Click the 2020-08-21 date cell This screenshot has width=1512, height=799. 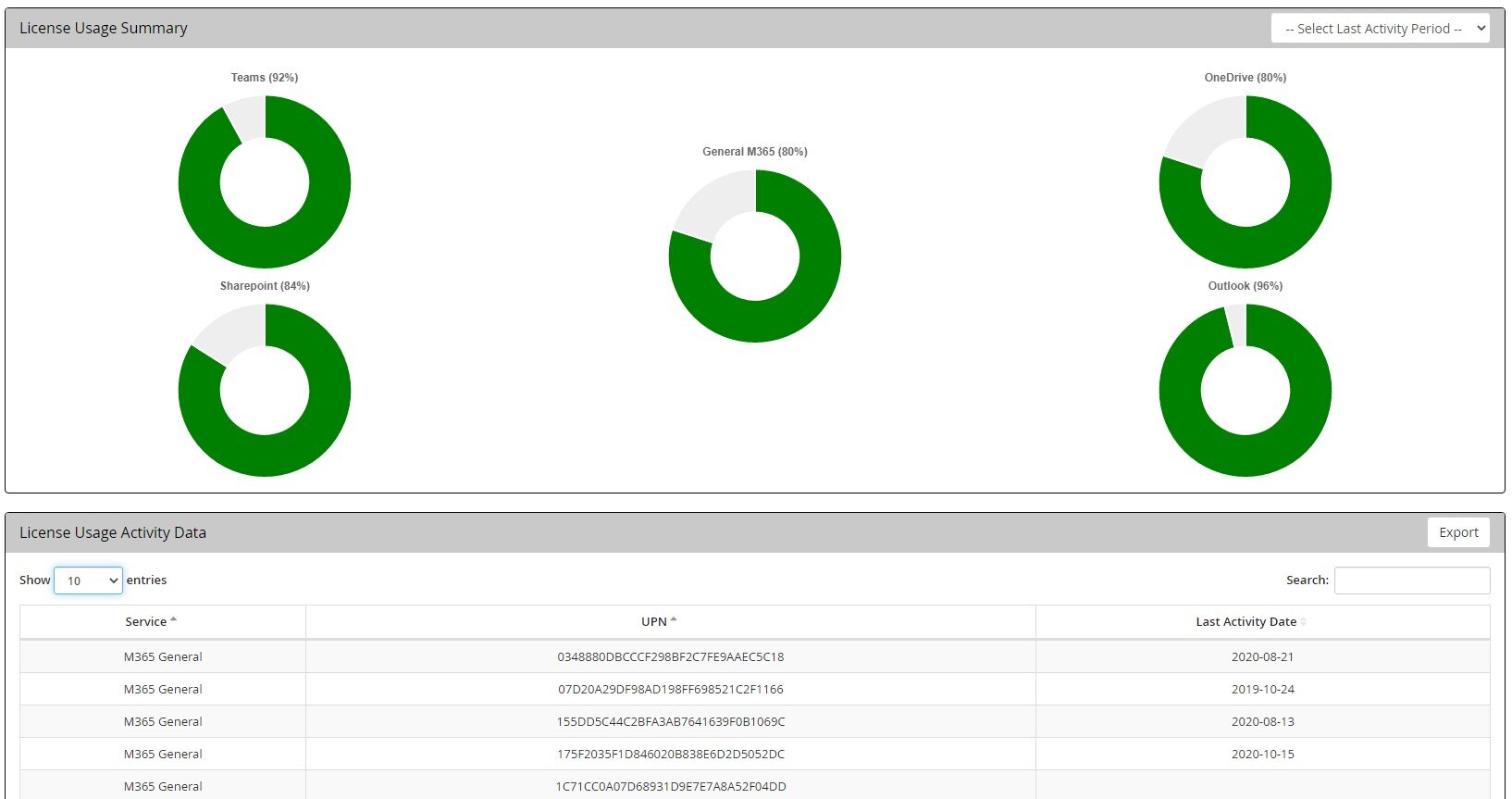coord(1262,657)
